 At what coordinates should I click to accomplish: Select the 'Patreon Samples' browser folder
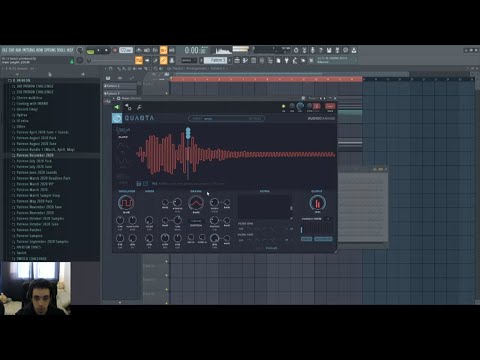click(x=29, y=236)
